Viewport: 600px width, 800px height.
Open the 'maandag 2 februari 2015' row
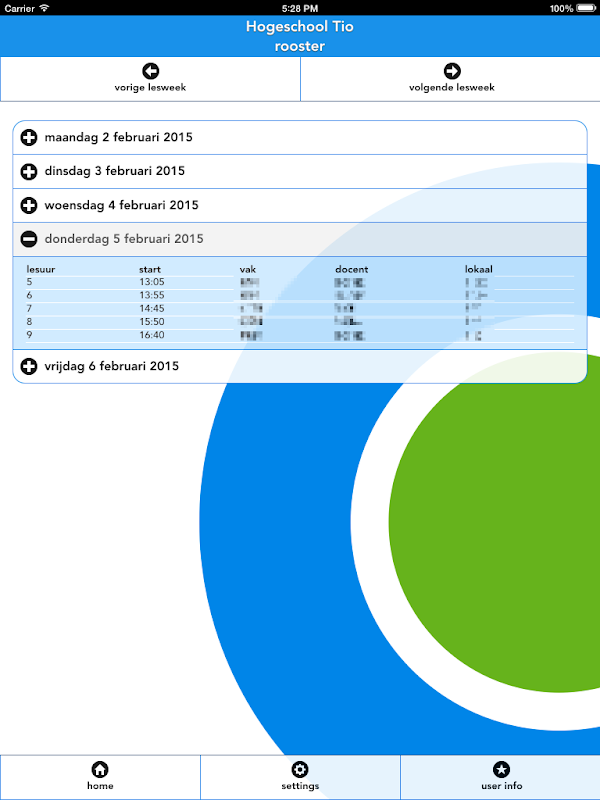[300, 137]
